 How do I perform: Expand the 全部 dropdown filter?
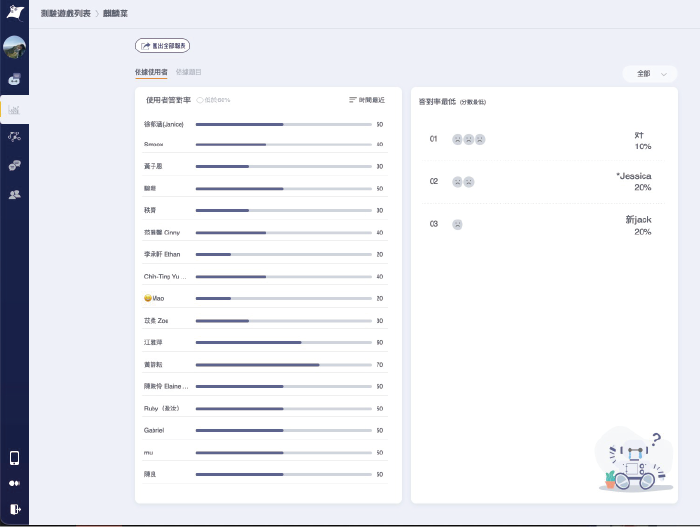(649, 74)
